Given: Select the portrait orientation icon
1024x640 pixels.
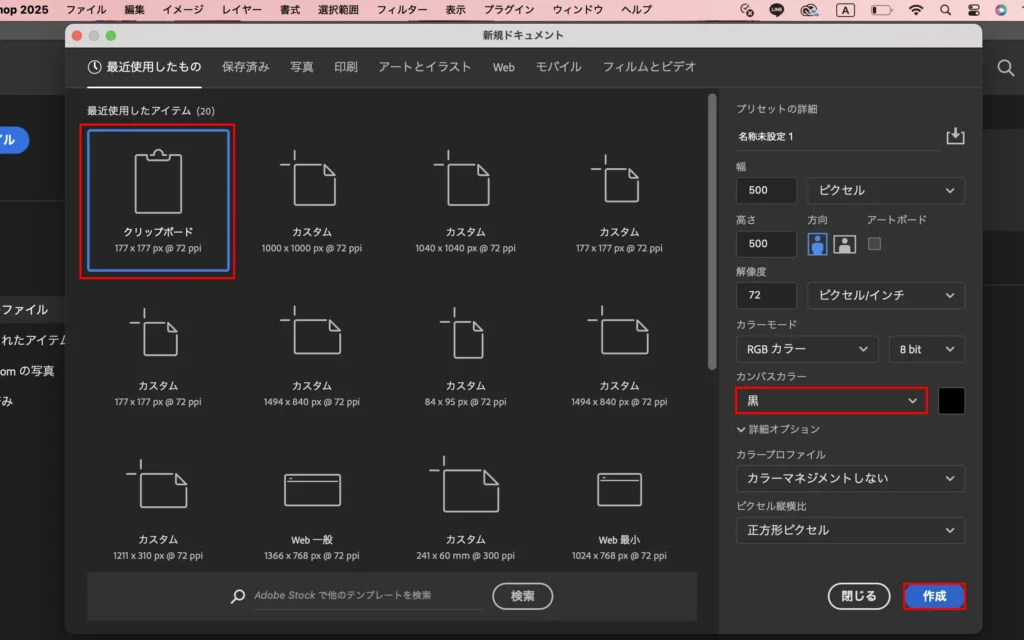Looking at the screenshot, I should coord(817,244).
